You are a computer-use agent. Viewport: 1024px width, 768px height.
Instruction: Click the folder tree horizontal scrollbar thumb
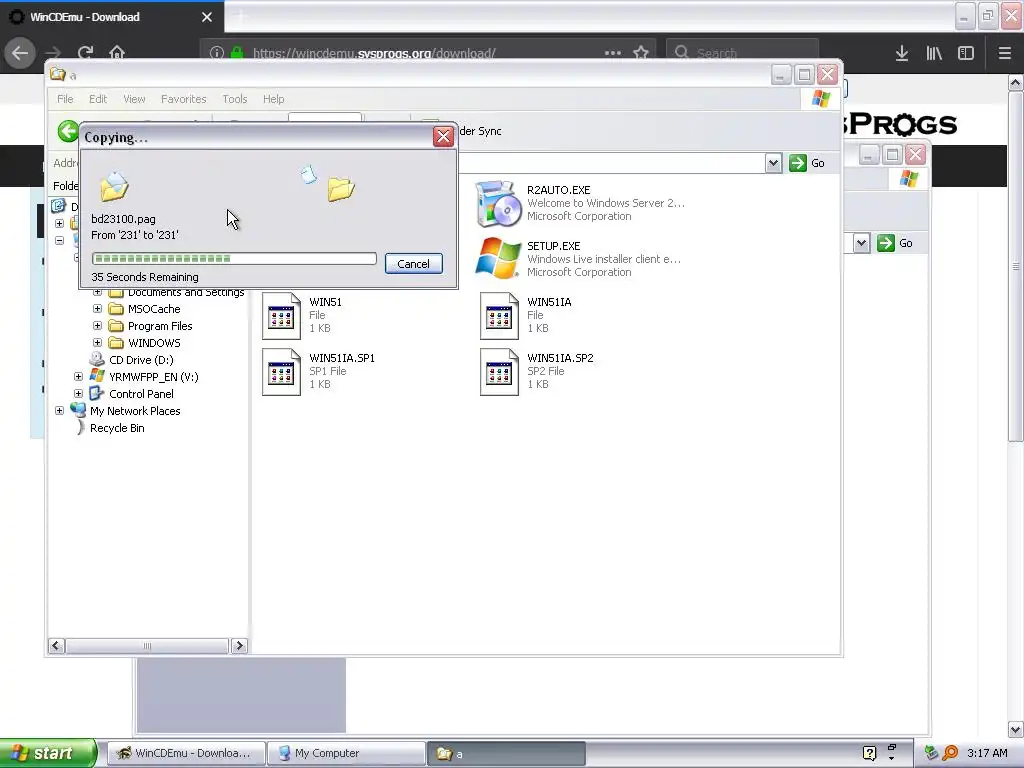[x=147, y=646]
